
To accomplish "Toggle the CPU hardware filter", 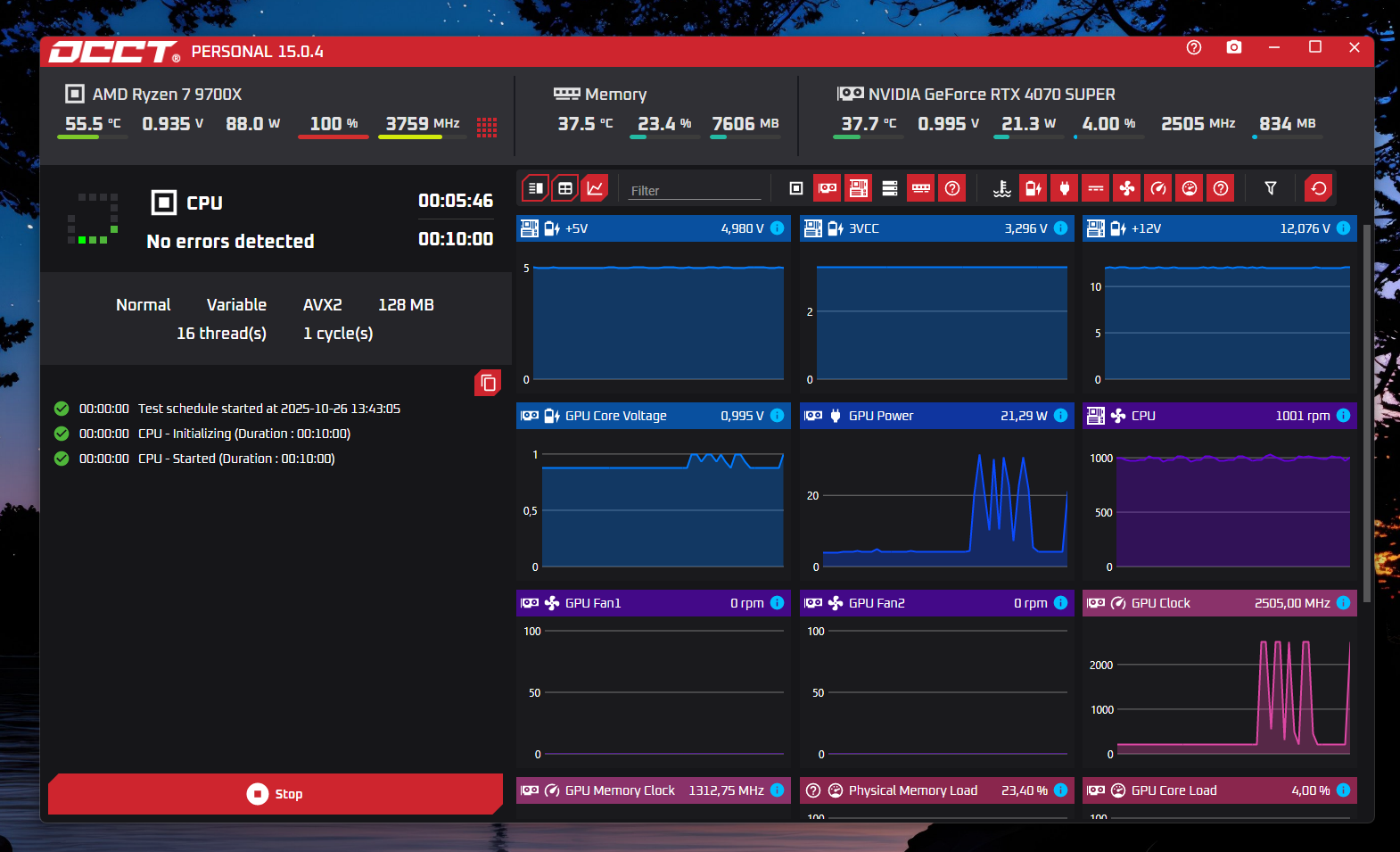I will 796,188.
